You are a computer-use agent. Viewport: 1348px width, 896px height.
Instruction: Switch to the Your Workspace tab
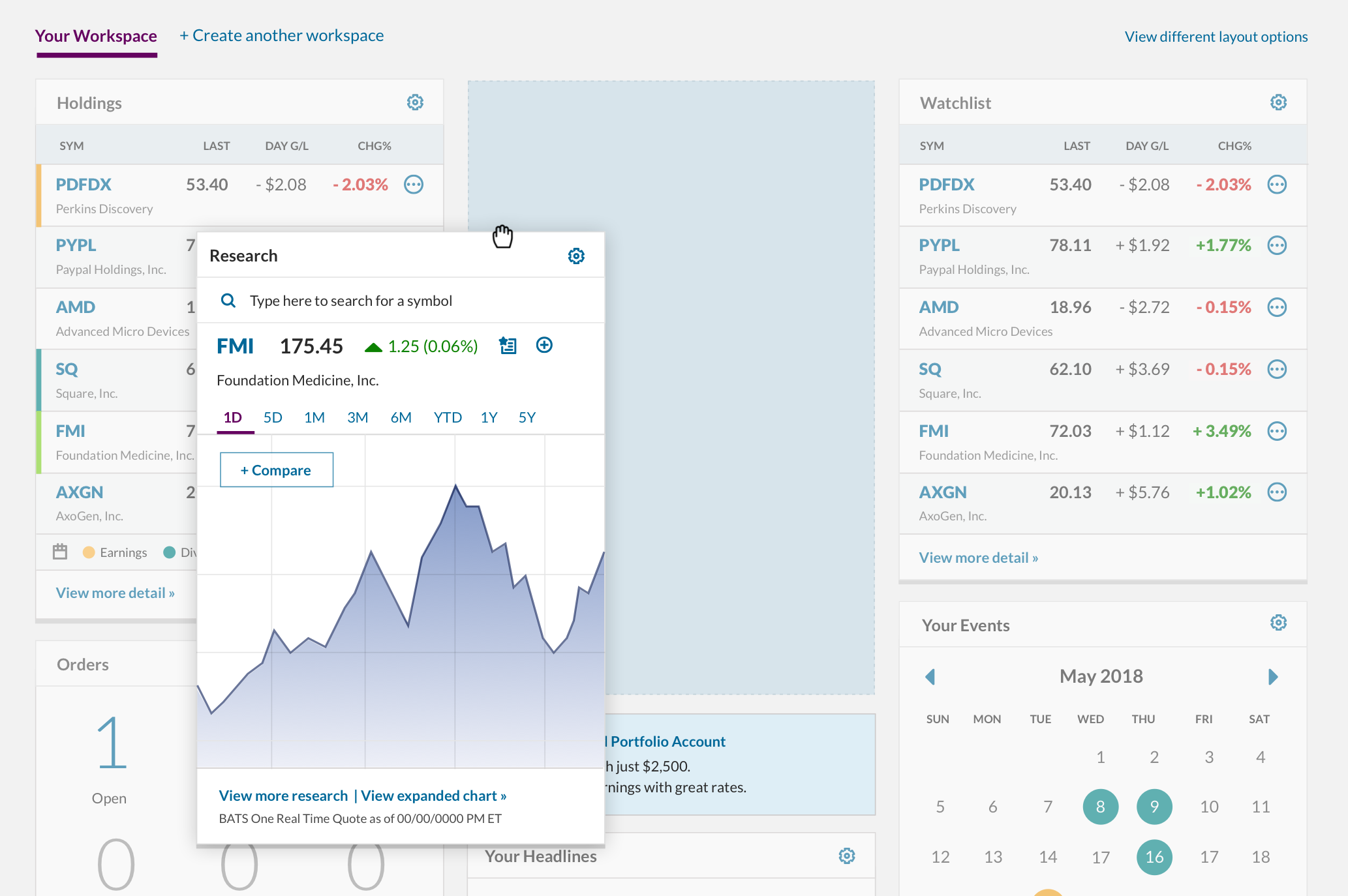point(96,36)
